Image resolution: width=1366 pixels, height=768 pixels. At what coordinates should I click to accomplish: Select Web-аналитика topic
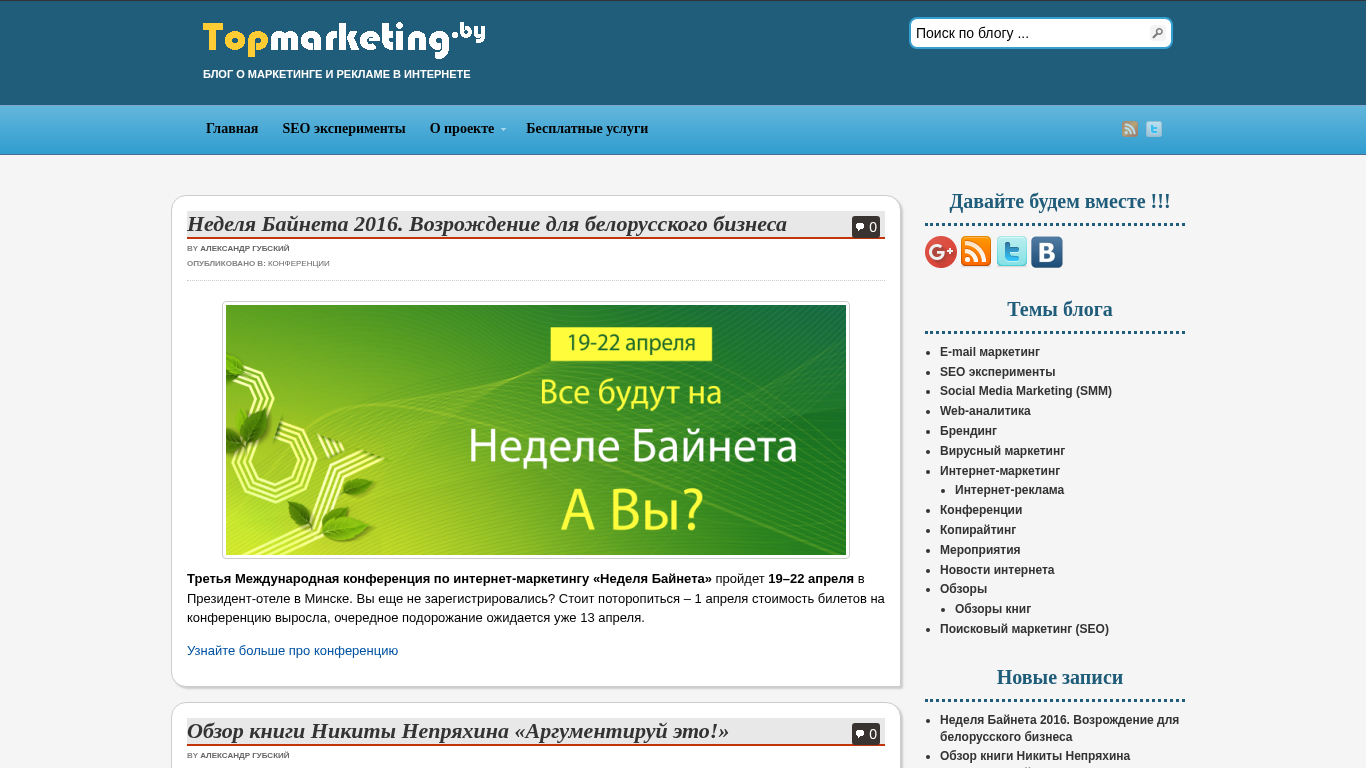pos(985,411)
